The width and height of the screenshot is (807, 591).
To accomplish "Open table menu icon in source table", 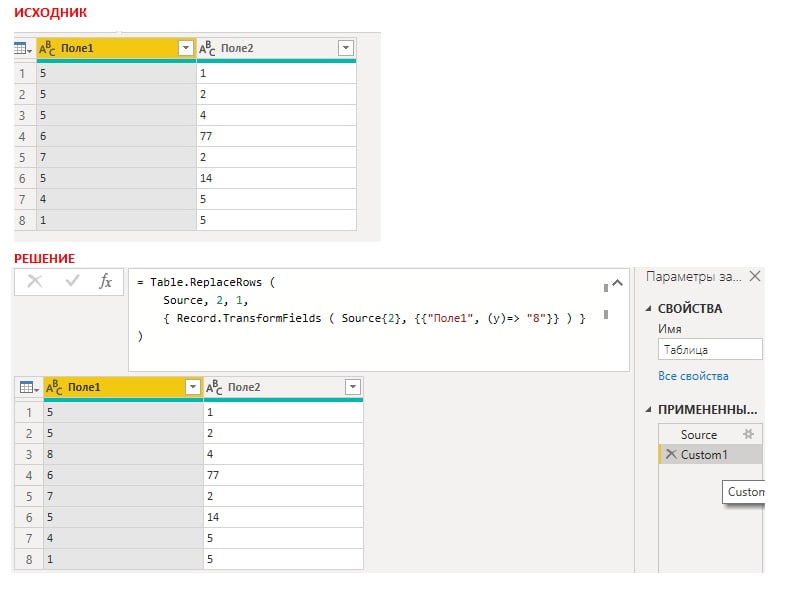I will [23, 48].
